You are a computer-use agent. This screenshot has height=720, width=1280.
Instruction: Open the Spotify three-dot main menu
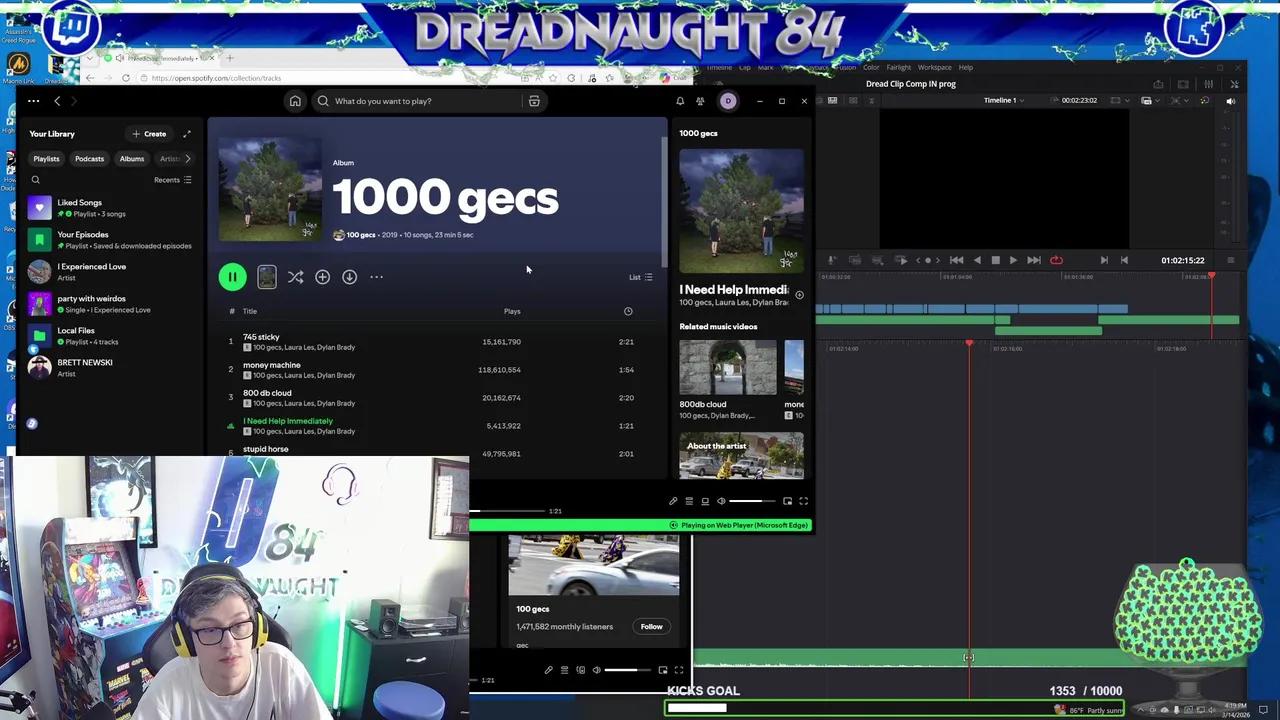coord(33,101)
